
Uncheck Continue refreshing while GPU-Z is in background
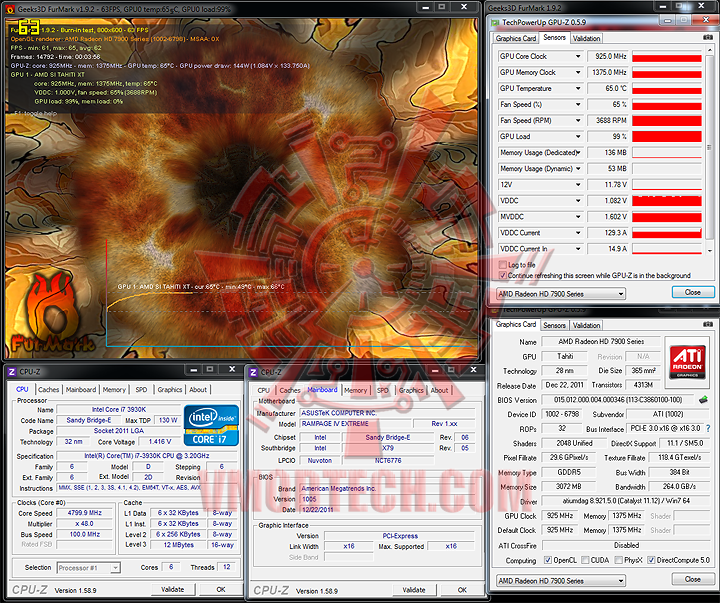502,275
